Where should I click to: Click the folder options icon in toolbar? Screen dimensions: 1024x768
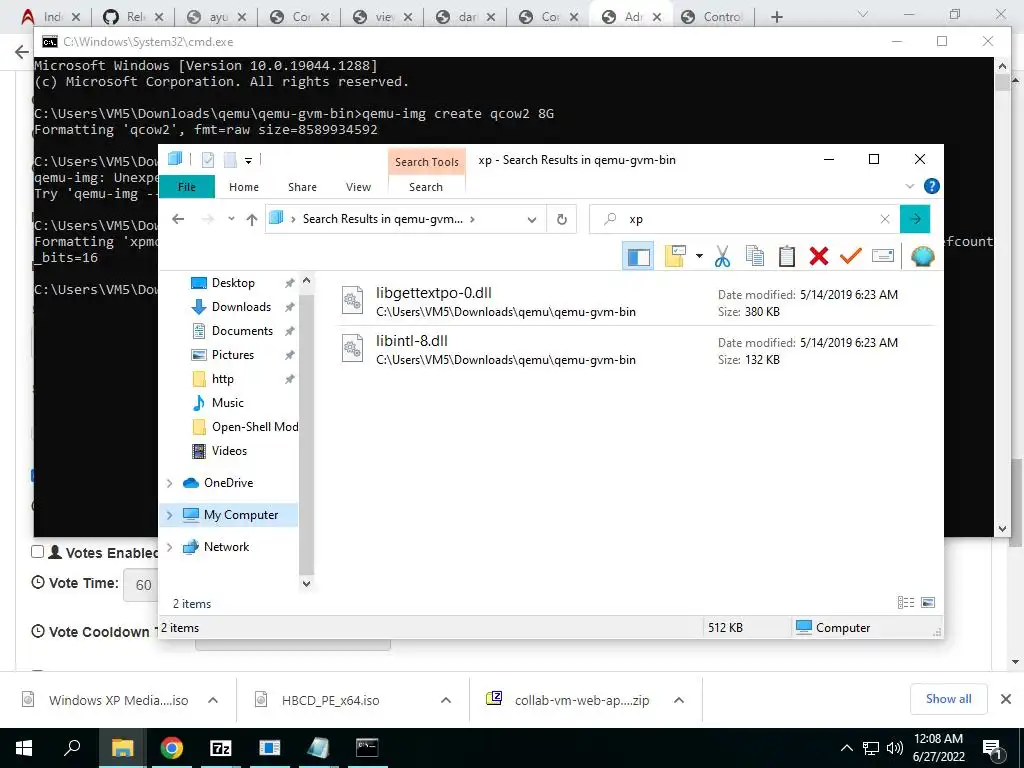point(675,256)
